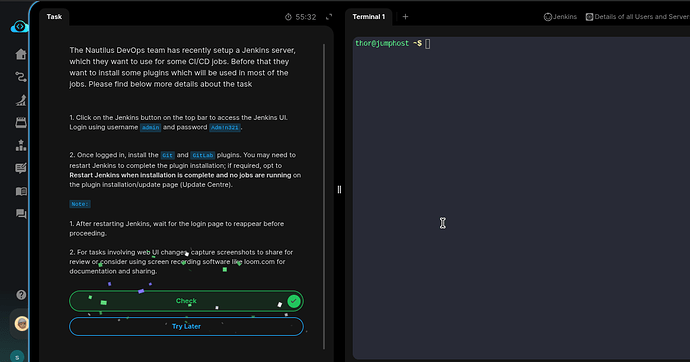The width and height of the screenshot is (690, 362).
Task: Click the task panel scrollbar
Action: (324, 196)
